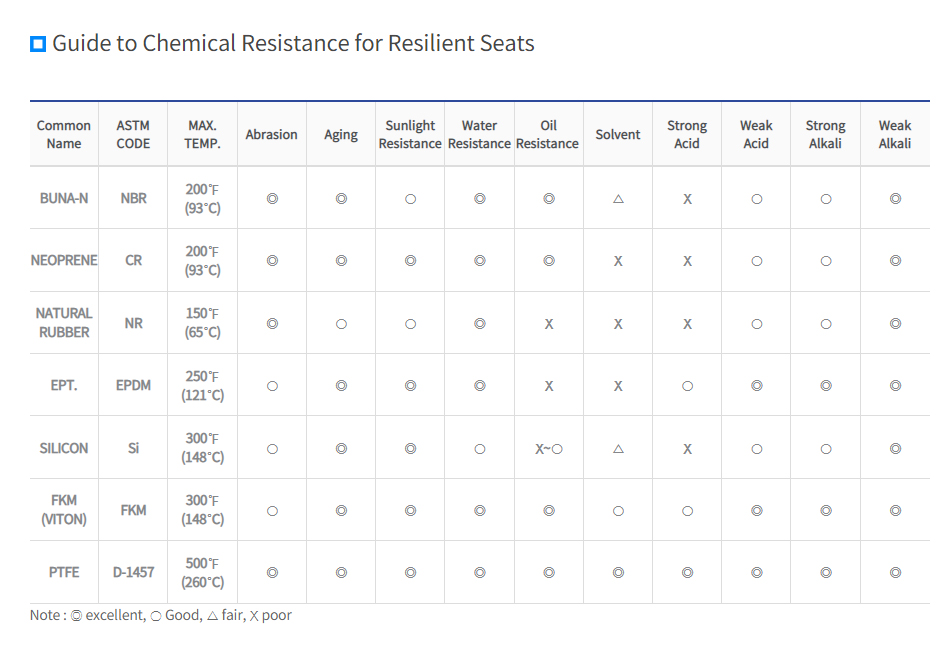Click the blue square icon beside the title

(38, 44)
